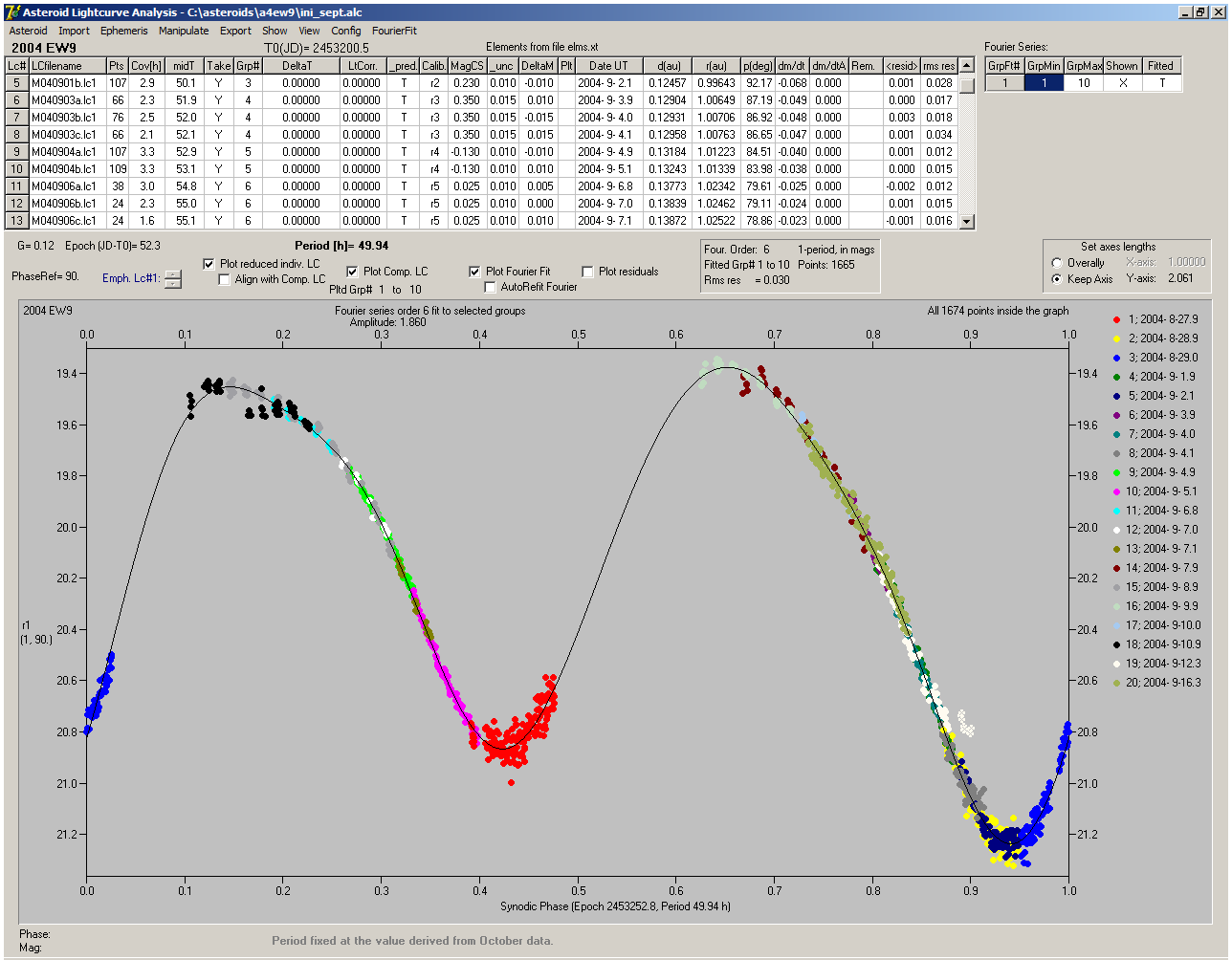The width and height of the screenshot is (1232, 960).
Task: Click the M040901b.lc1 filename cell
Action: click(x=67, y=83)
